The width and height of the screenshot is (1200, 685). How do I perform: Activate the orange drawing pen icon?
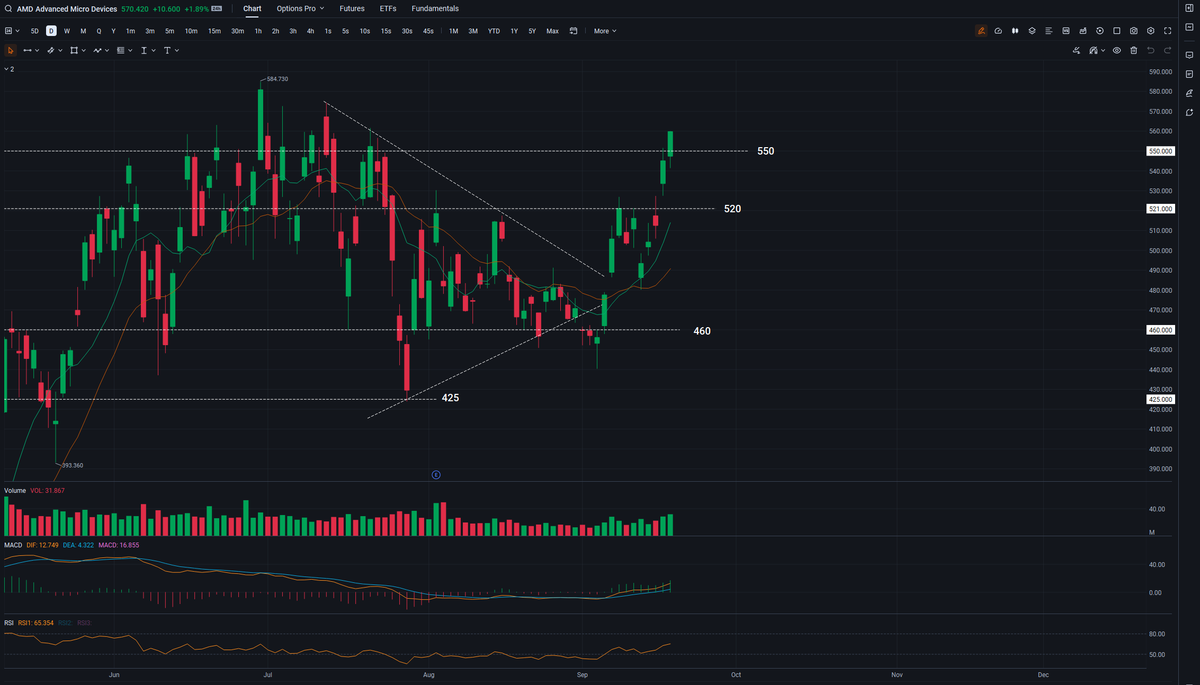pos(981,31)
